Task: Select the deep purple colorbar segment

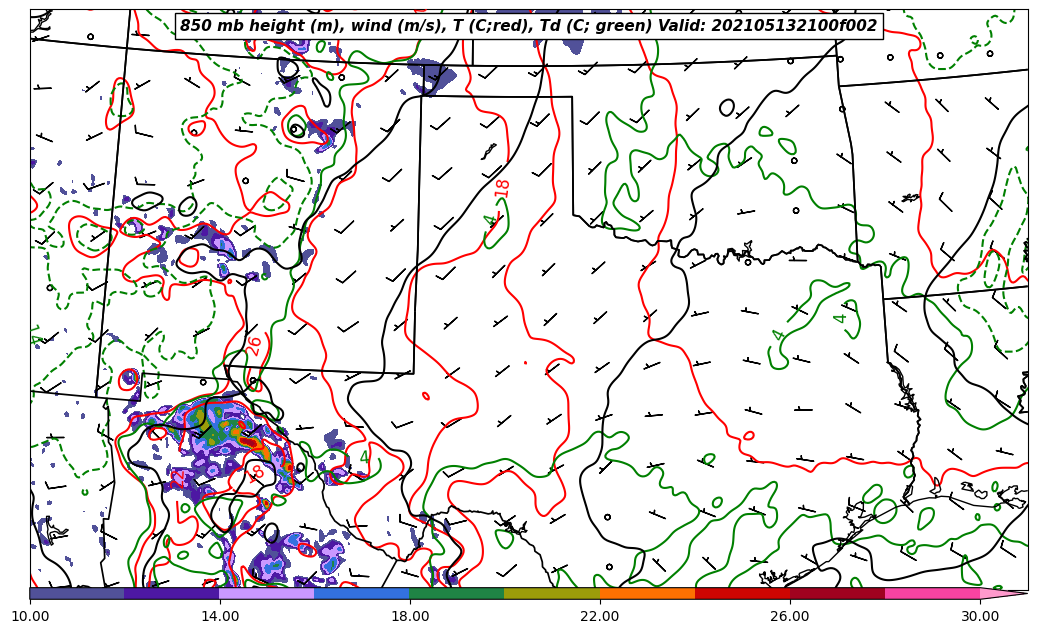Action: point(172,593)
